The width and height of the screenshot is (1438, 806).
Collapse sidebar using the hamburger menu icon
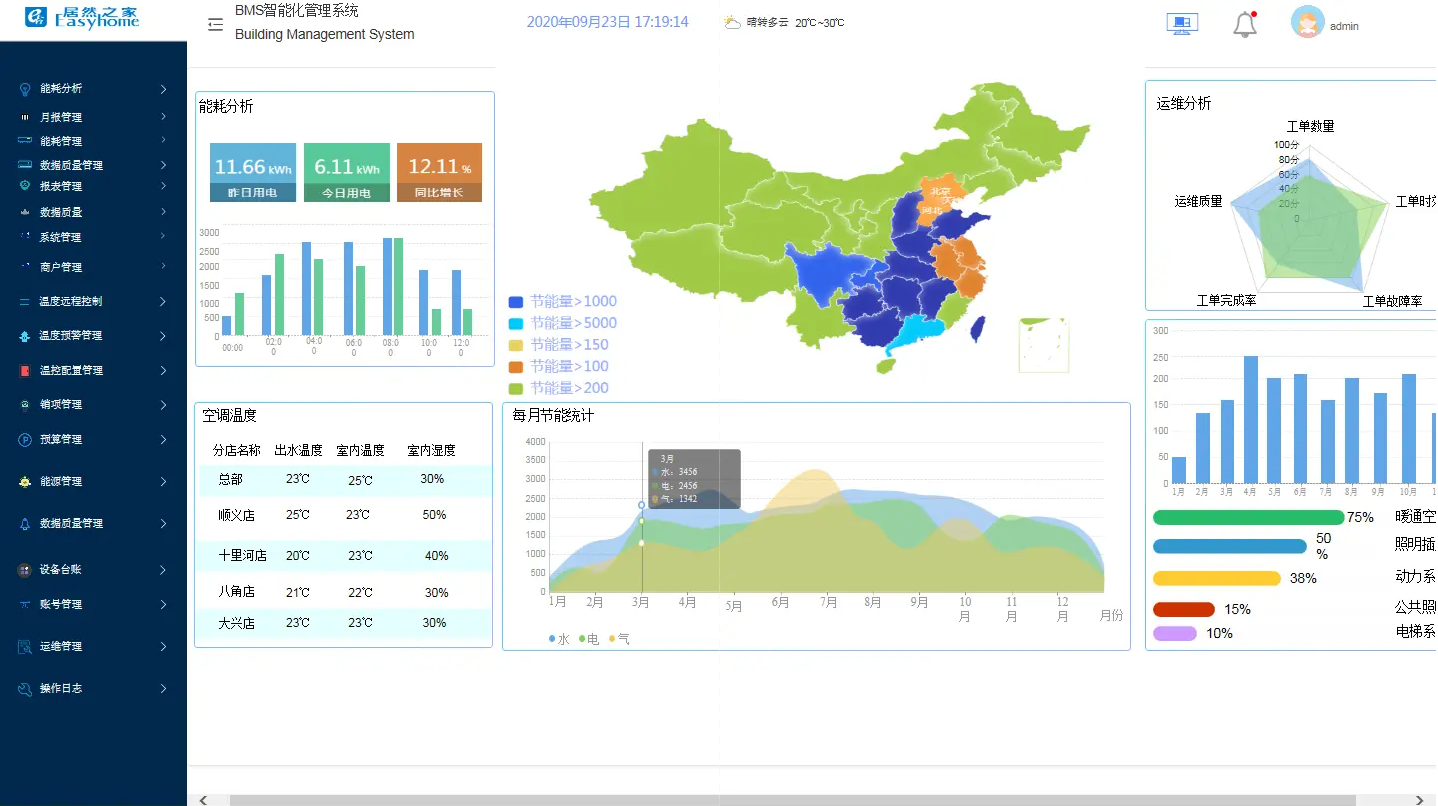click(215, 25)
